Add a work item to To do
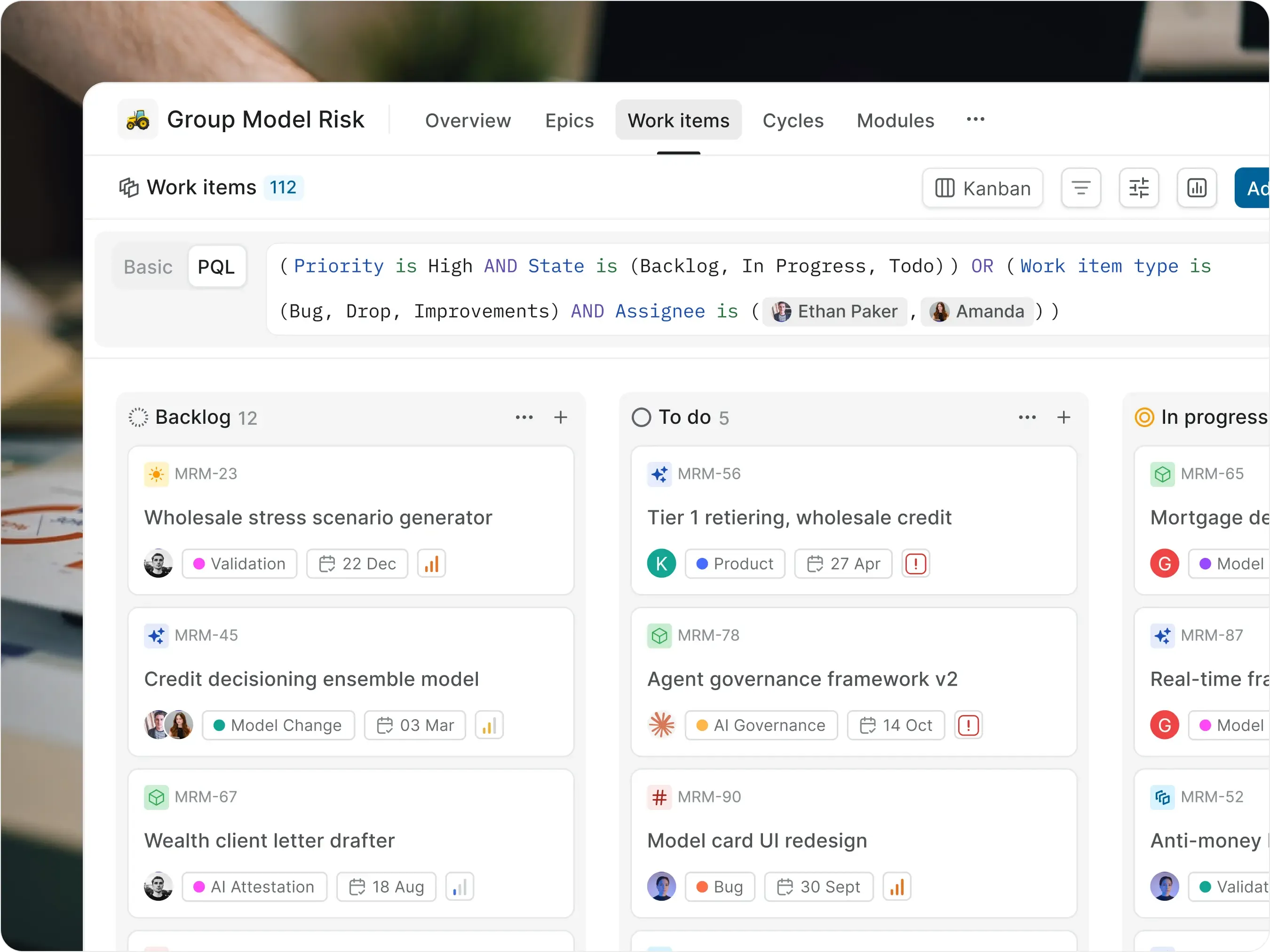The image size is (1270, 952). [1064, 417]
